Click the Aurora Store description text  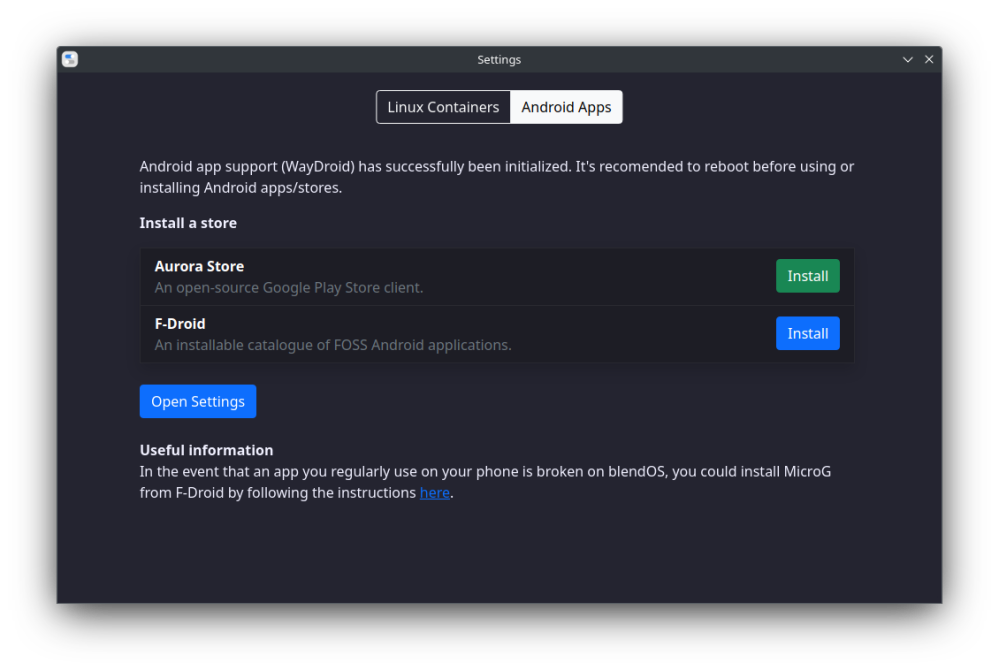pyautogui.click(x=289, y=288)
